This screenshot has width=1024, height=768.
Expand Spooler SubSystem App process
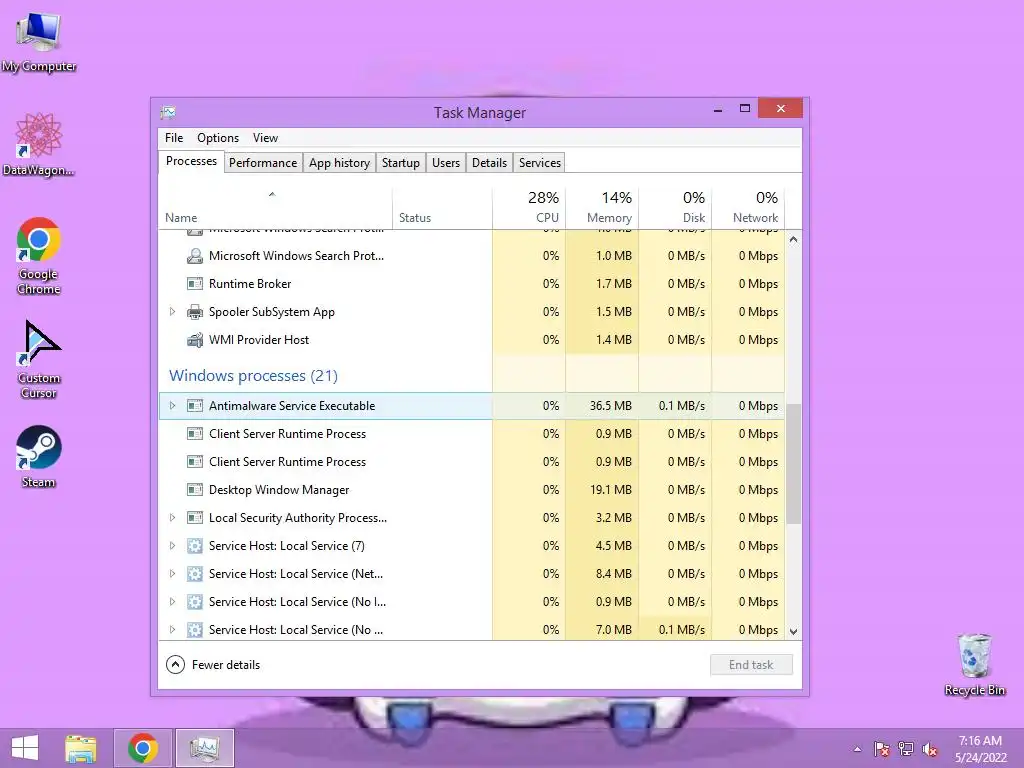click(x=172, y=312)
